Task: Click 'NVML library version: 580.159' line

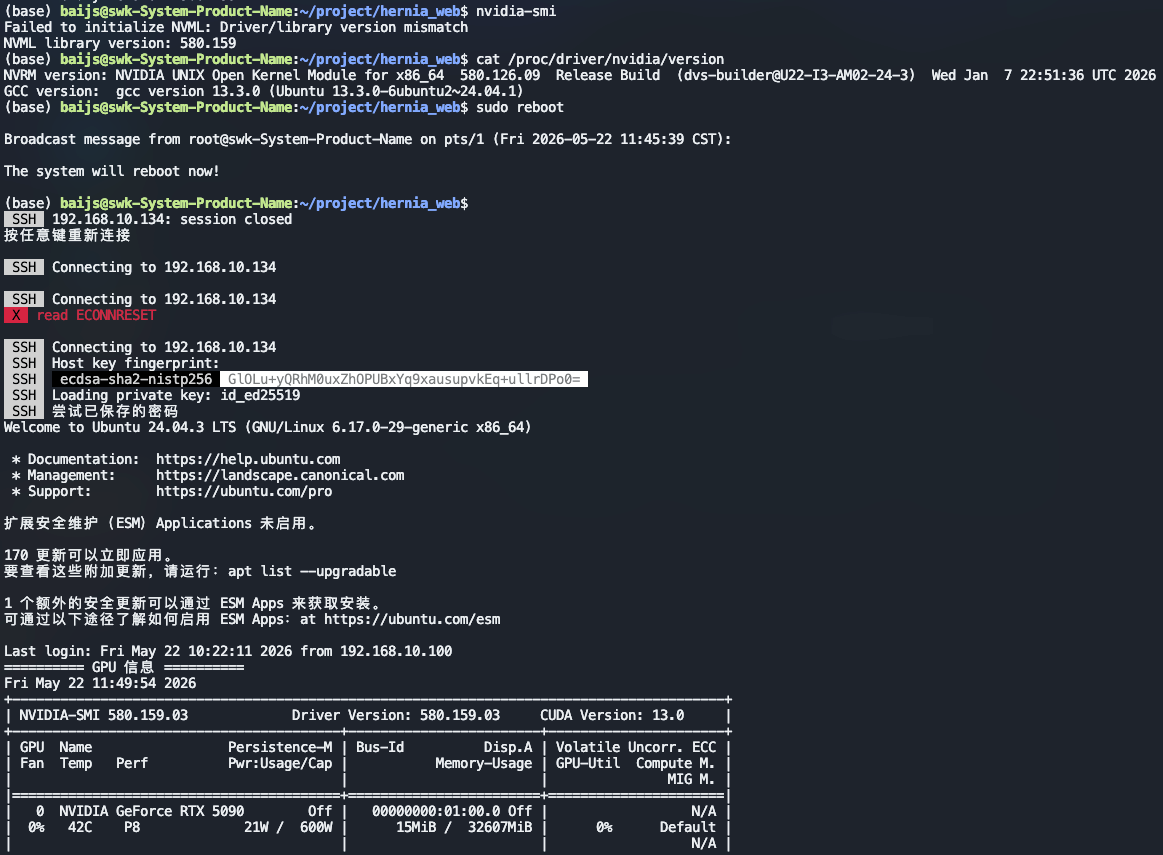Action: point(120,43)
